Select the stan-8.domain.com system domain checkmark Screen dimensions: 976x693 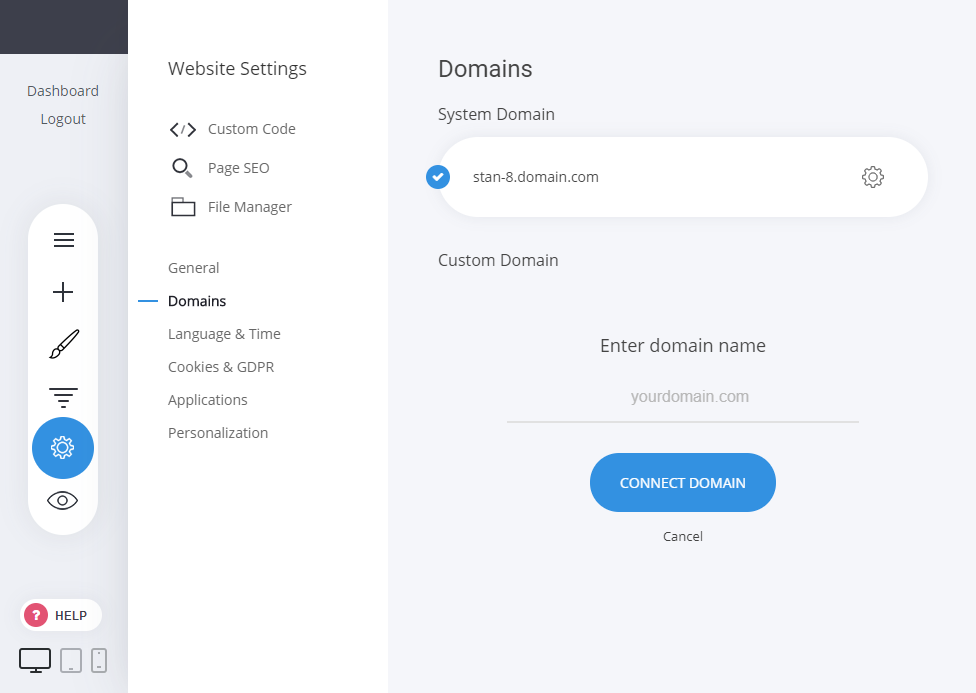[438, 177]
